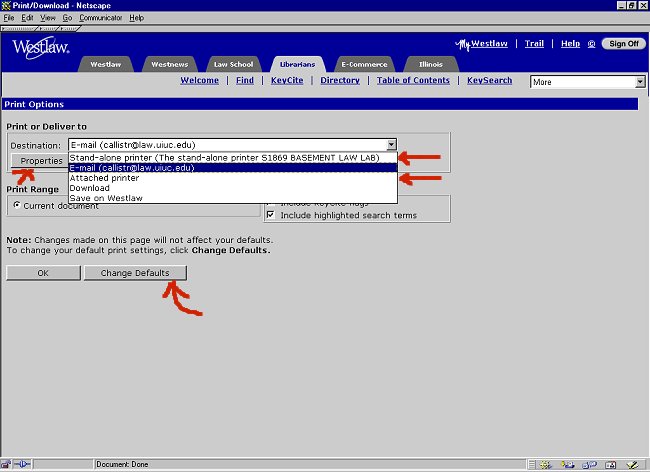The image size is (650, 472).
Task: Open the Edit menu
Action: point(27,18)
